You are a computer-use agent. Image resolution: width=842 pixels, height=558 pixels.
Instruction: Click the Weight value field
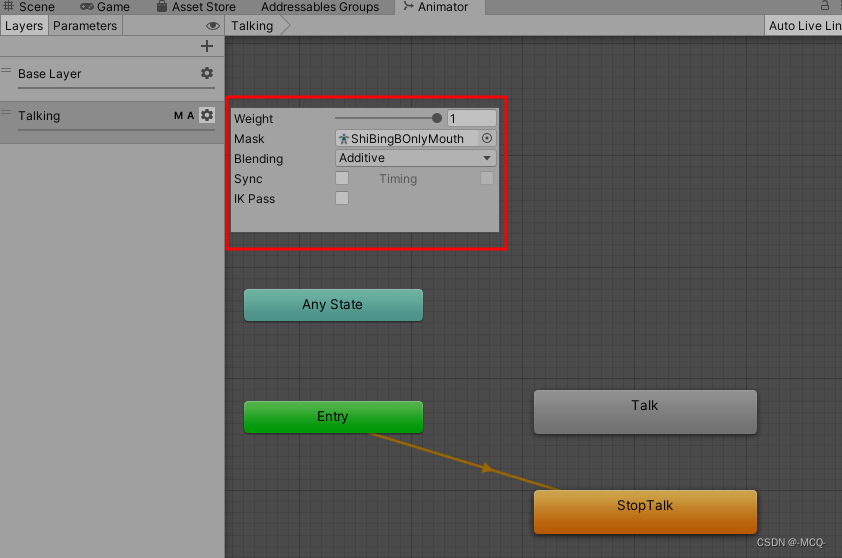coord(471,118)
